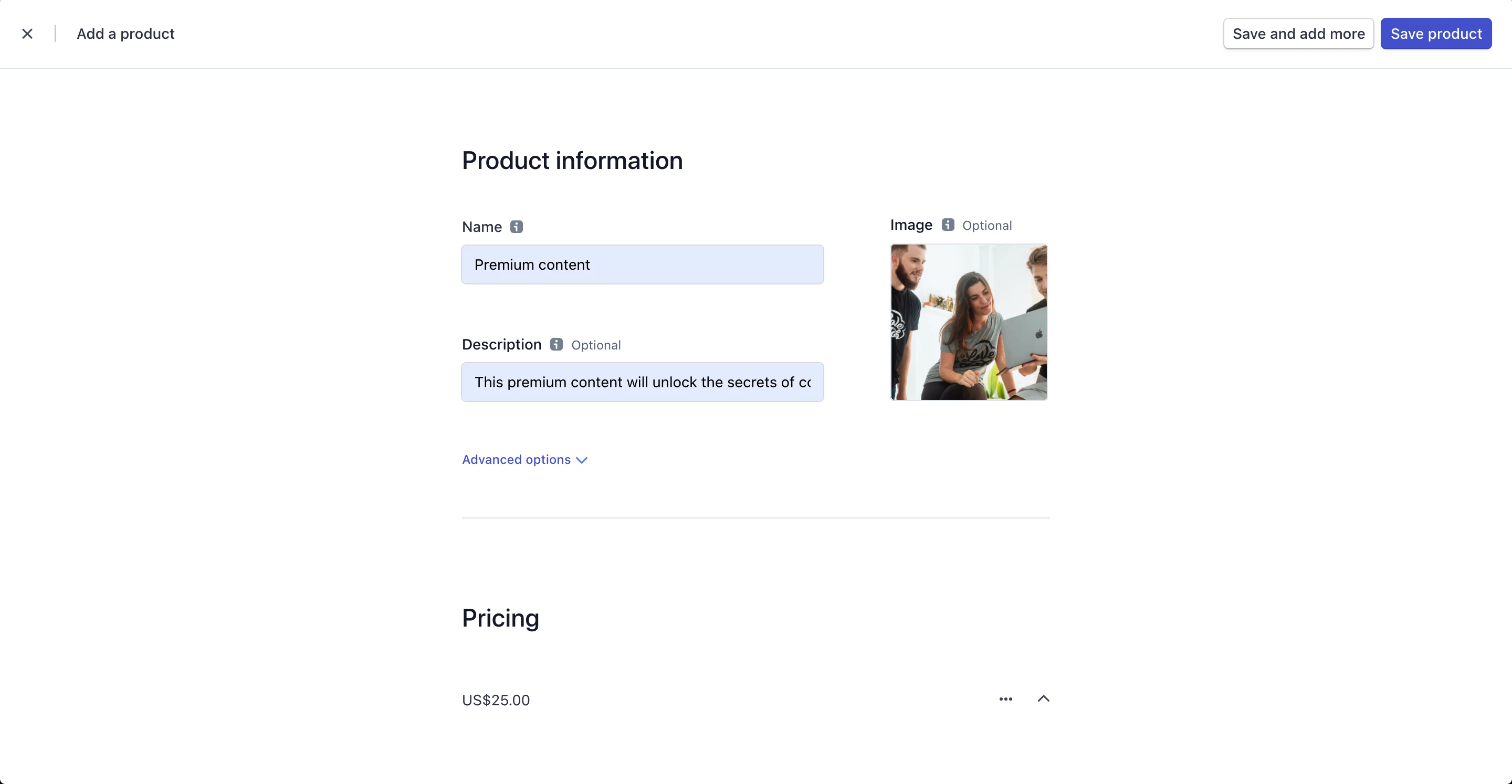This screenshot has height=784, width=1512.
Task: Select the uploaded product image thumbnail
Action: (x=969, y=322)
